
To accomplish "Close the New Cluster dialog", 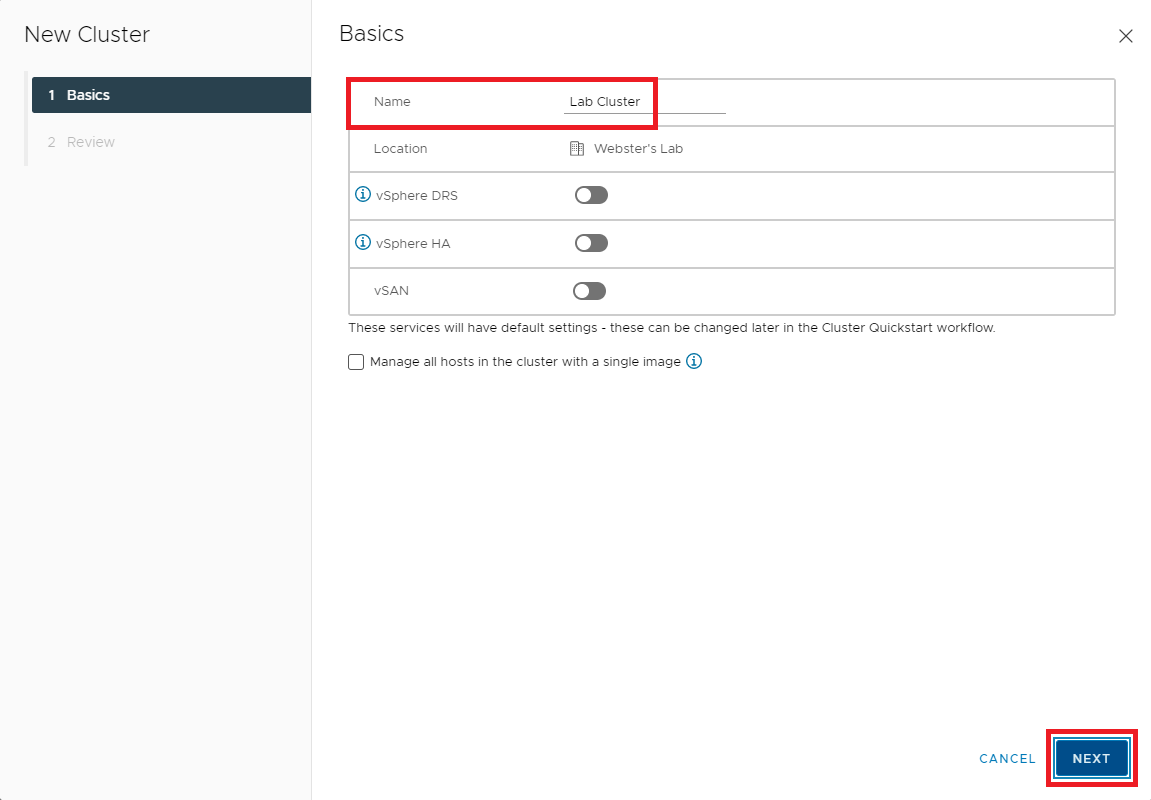I will click(1125, 37).
